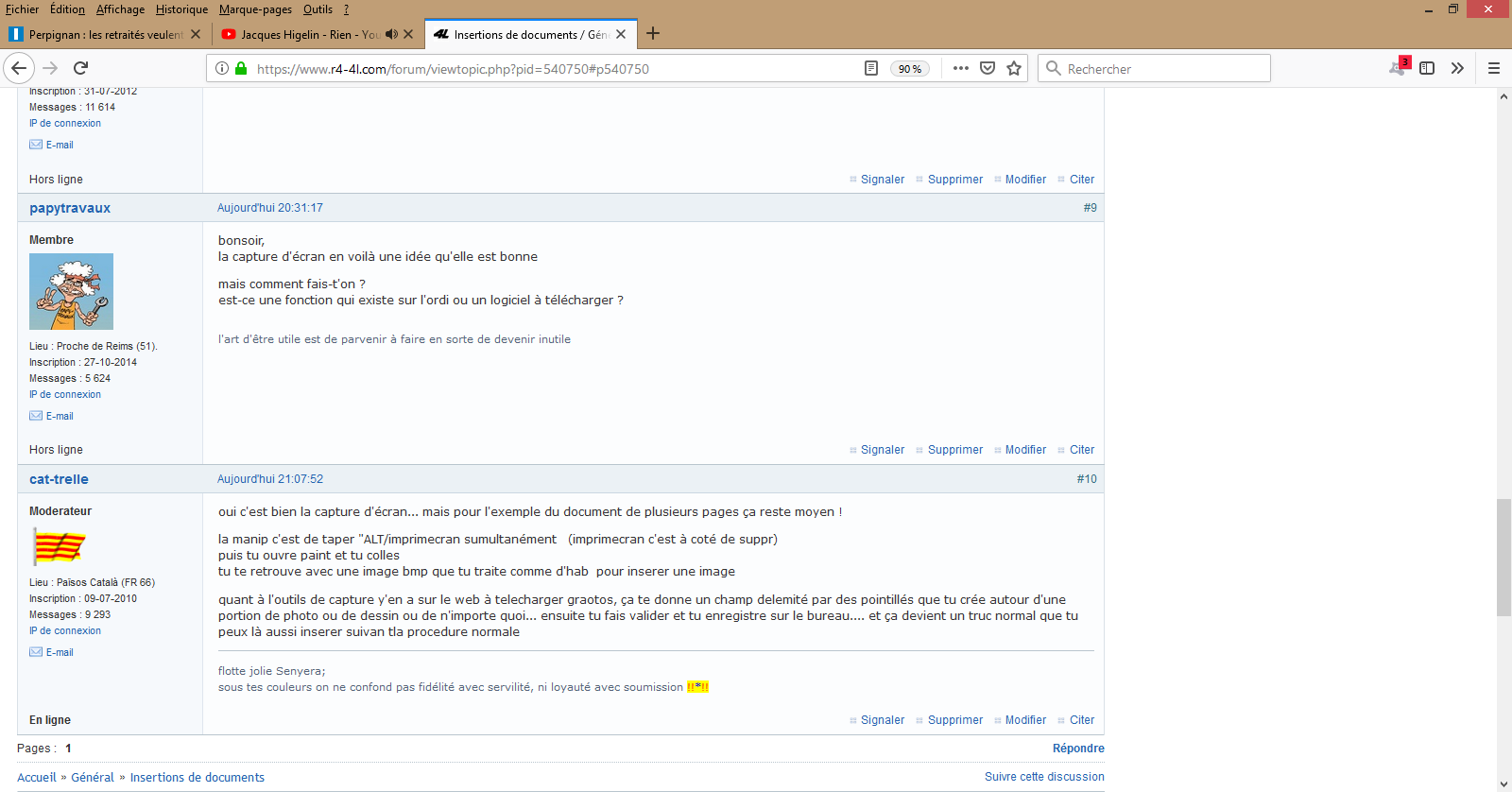This screenshot has height=792, width=1512.
Task: Show site information icon in address bar
Action: pos(222,68)
